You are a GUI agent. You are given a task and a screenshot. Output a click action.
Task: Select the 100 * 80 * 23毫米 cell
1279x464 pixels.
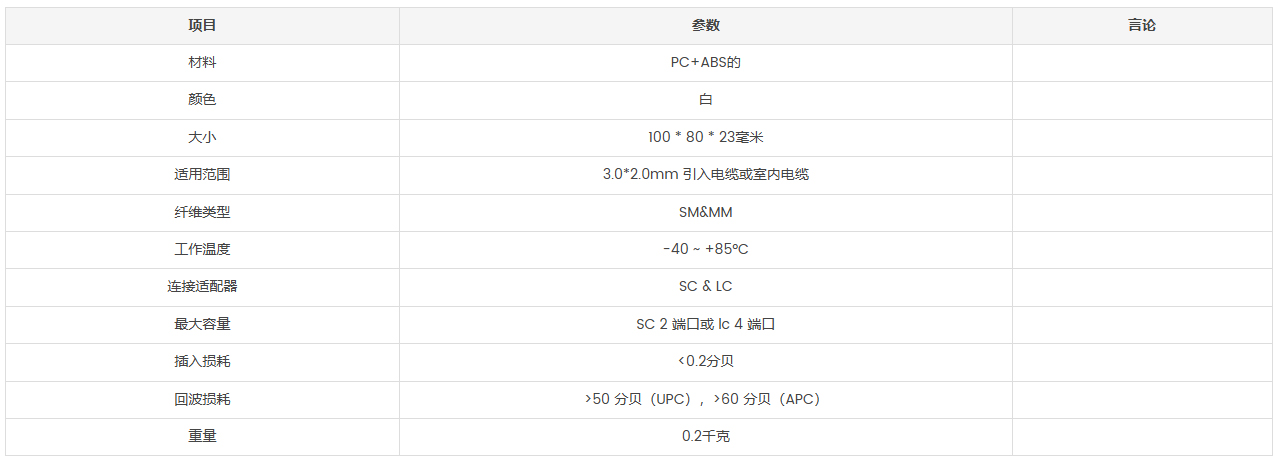coord(706,137)
